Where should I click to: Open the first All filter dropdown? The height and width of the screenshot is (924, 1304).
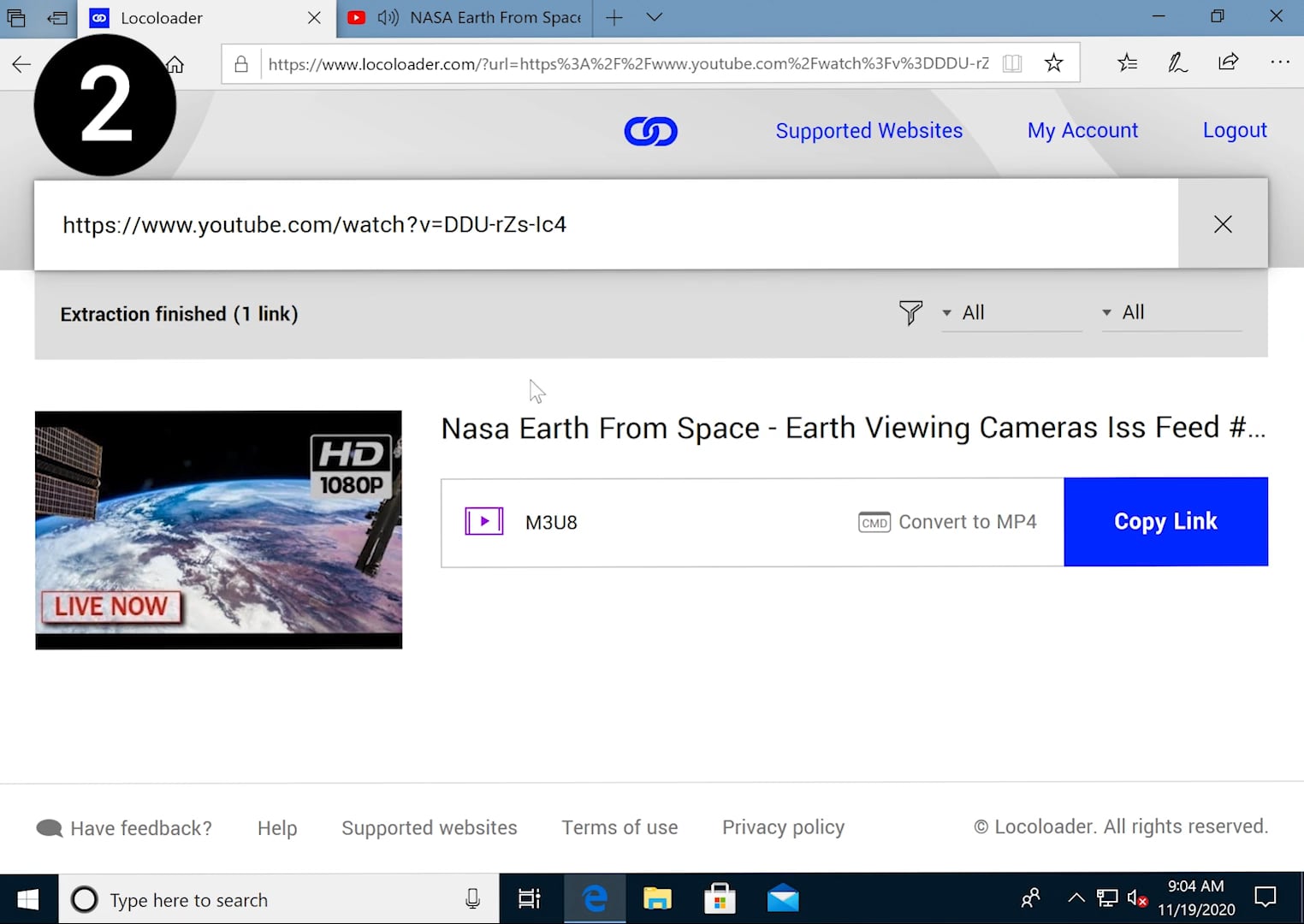click(x=1011, y=313)
